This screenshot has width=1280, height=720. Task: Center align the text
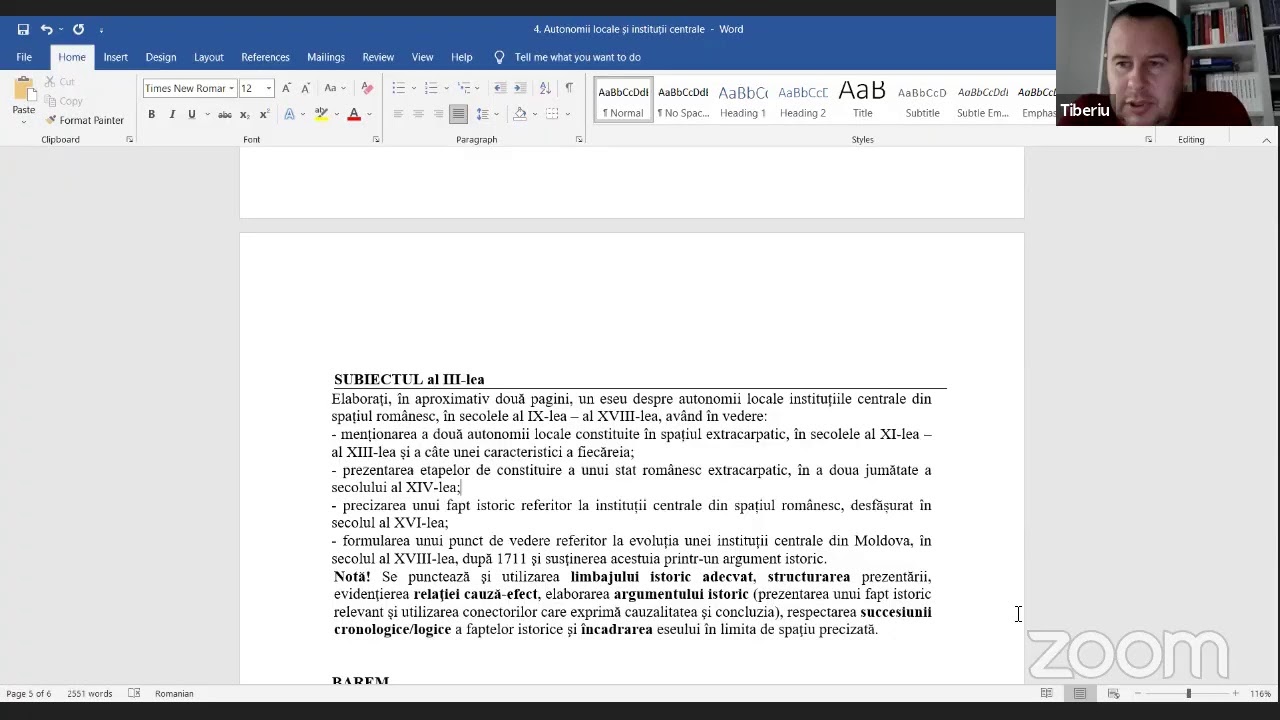click(x=418, y=114)
